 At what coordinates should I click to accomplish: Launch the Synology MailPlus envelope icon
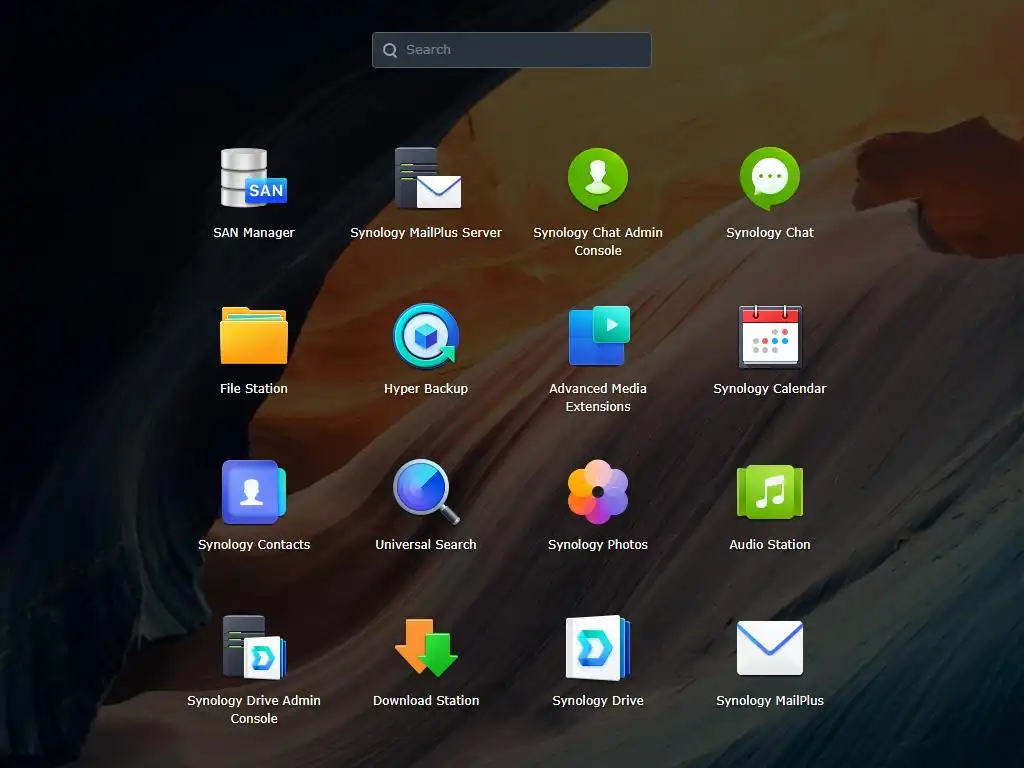[770, 648]
